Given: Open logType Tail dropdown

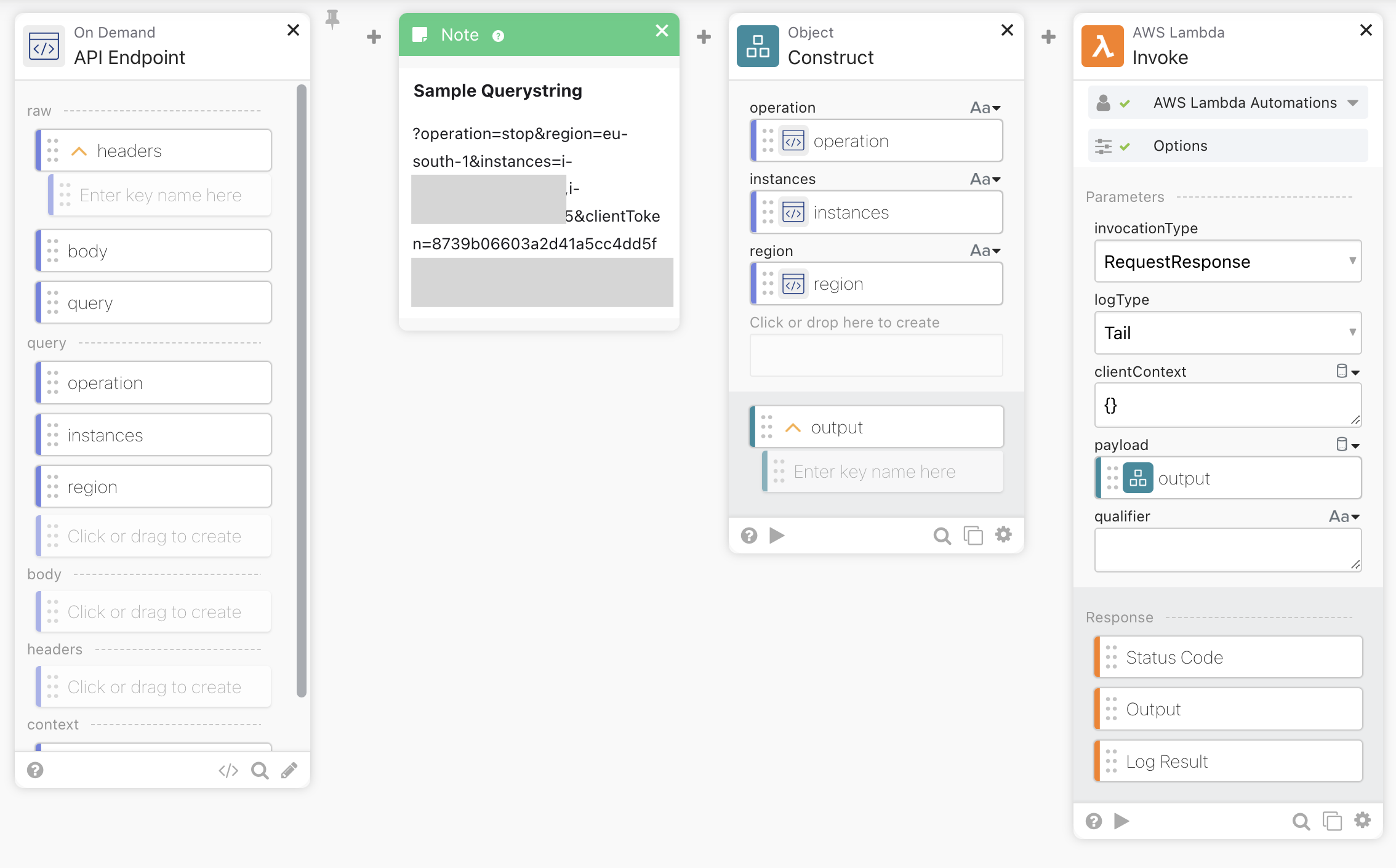Looking at the screenshot, I should [1227, 333].
